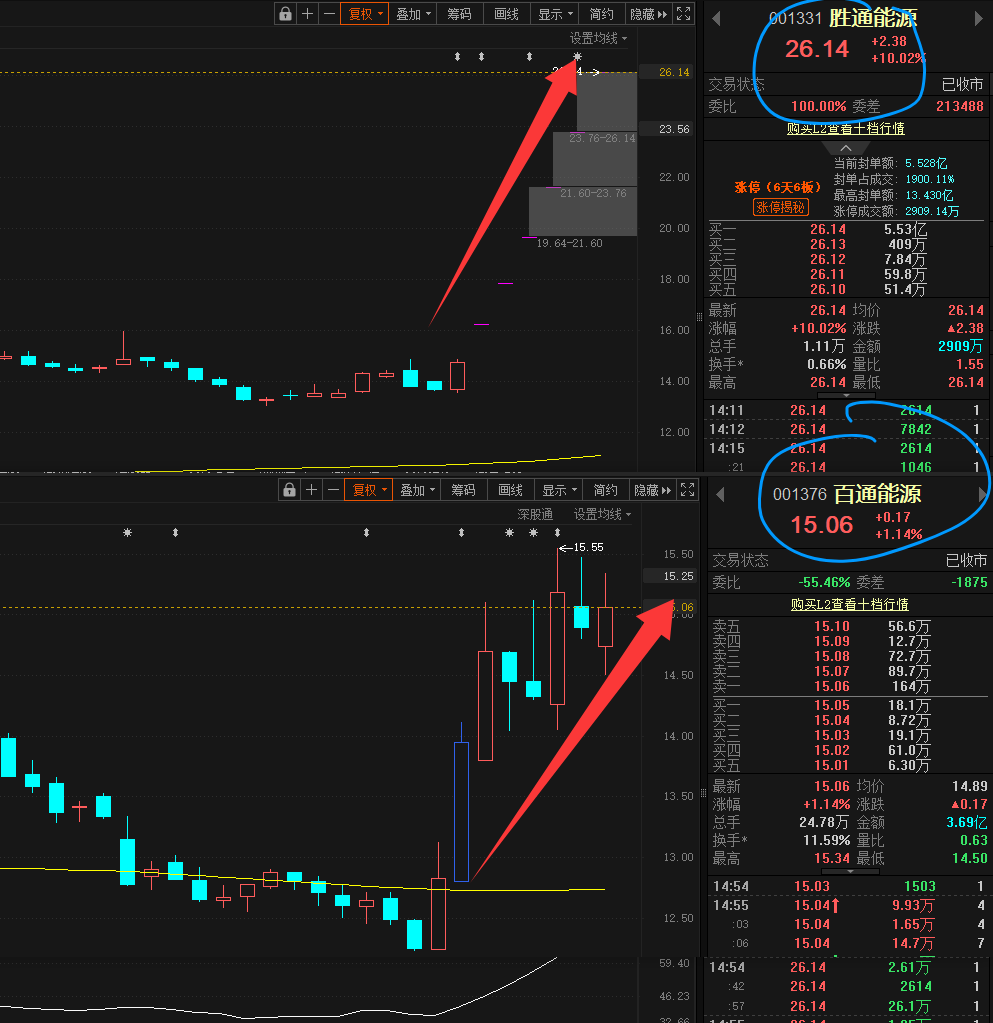Click 百通能源 金额 3.69亿 value

coord(967,822)
